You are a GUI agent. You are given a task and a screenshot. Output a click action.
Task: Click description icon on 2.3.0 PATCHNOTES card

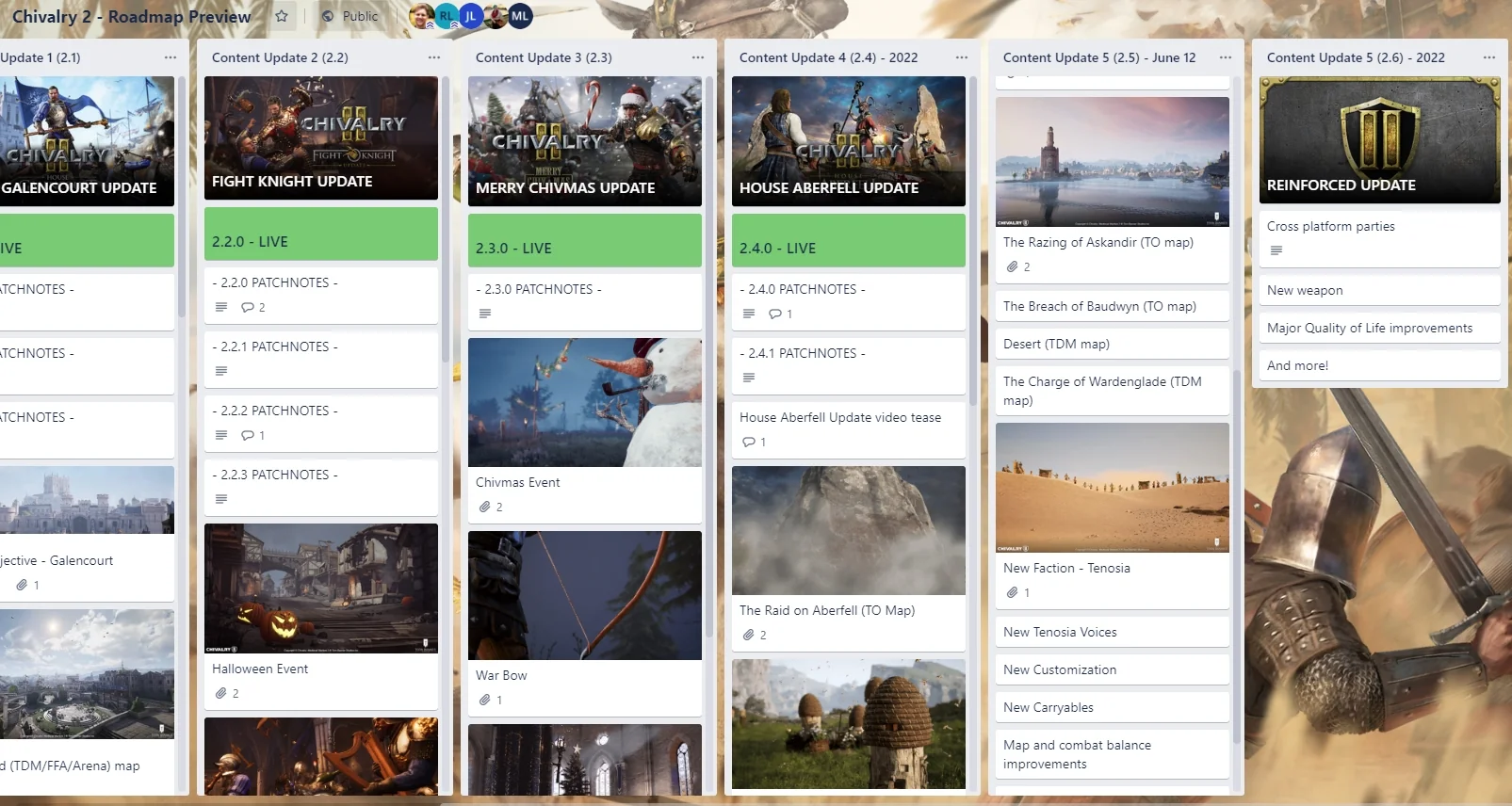coord(485,314)
